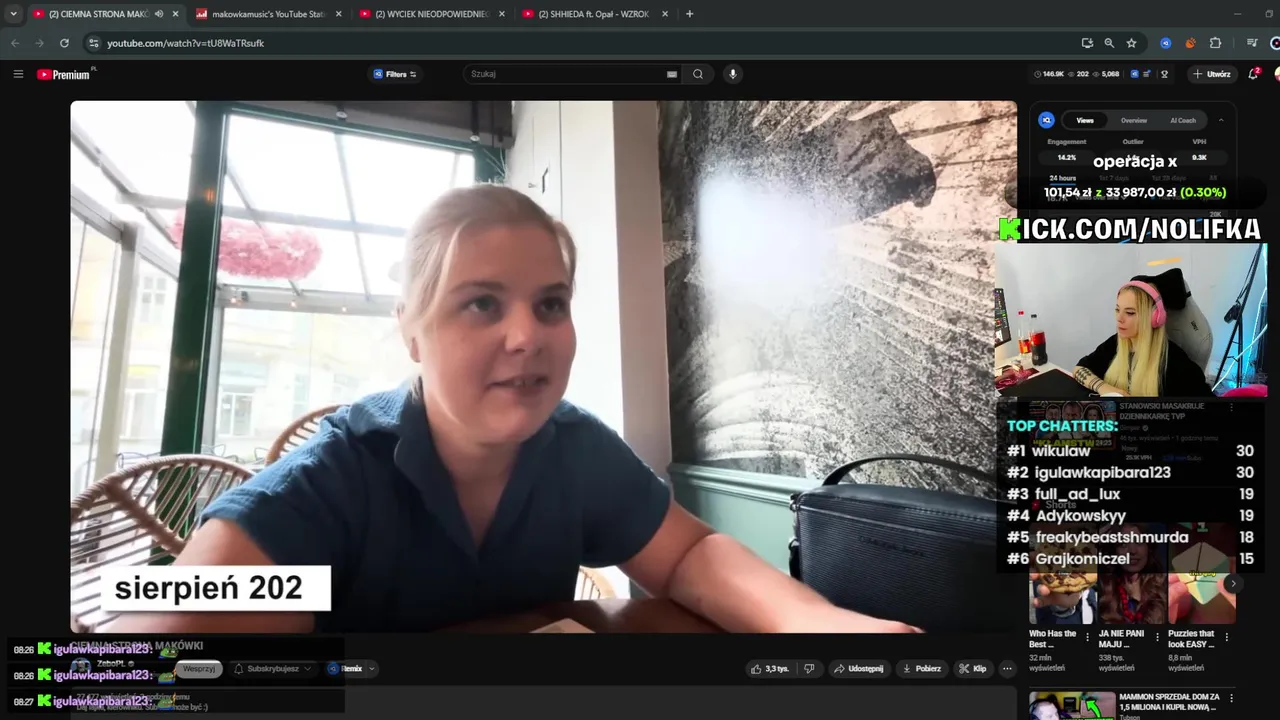
Task: Open options for 'Who Has the Best' short
Action: [1087, 637]
